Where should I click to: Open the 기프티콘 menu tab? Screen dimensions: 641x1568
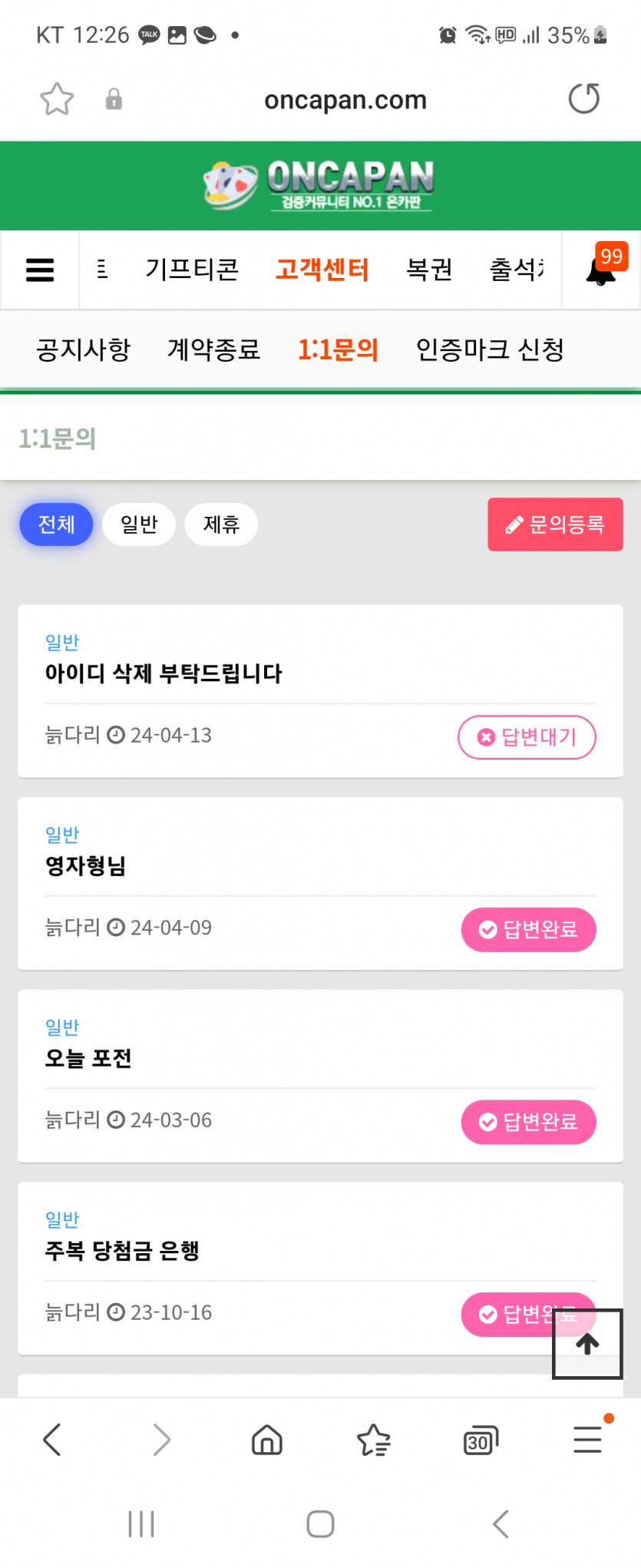coord(192,270)
